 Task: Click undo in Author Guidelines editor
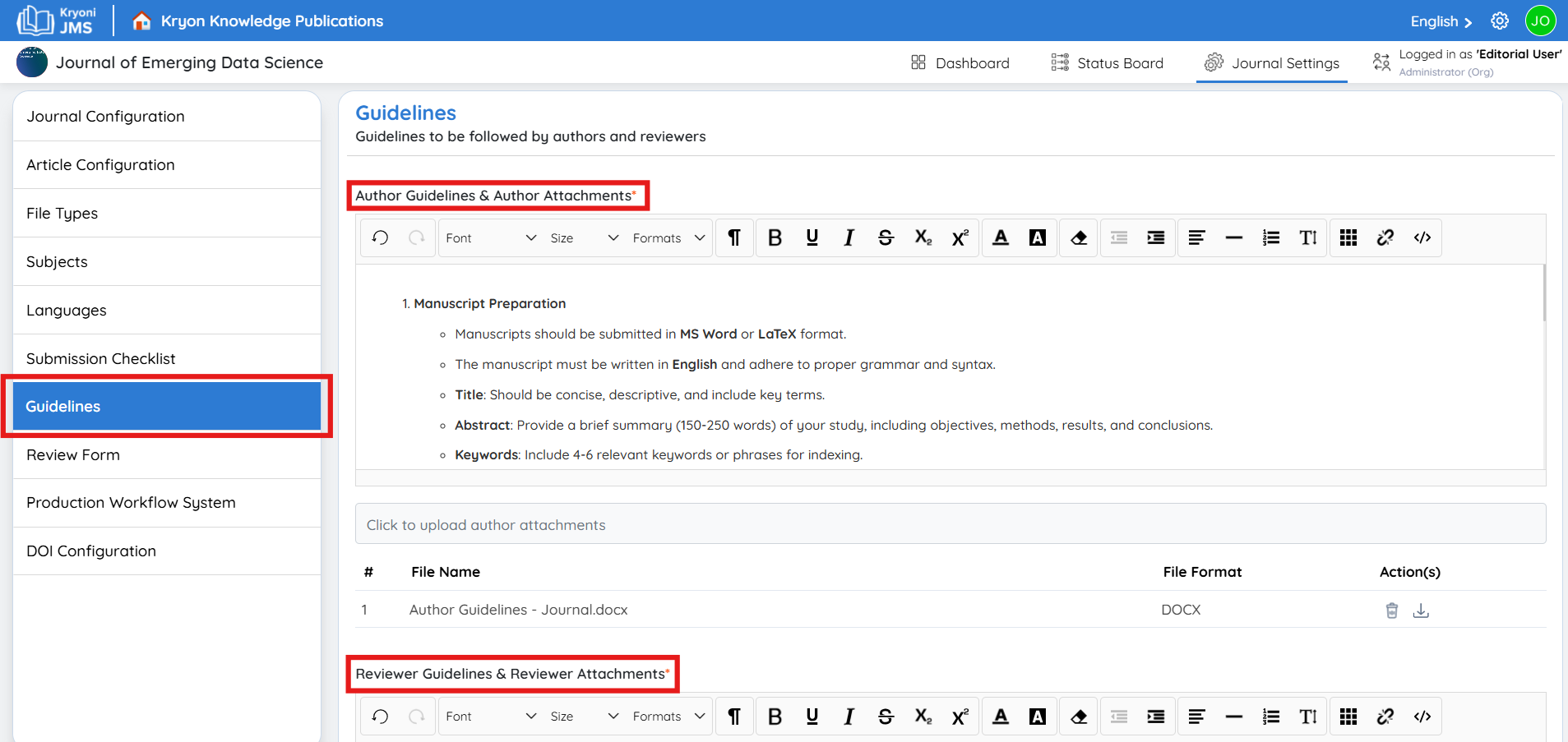(380, 238)
